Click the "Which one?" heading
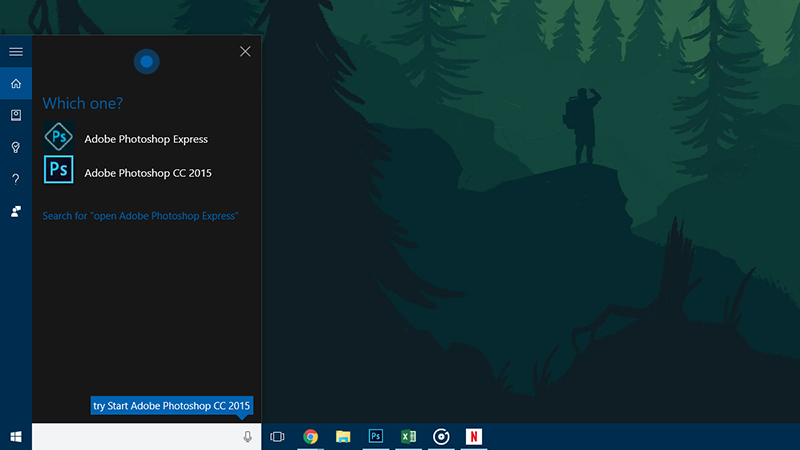800x450 pixels. pos(83,103)
